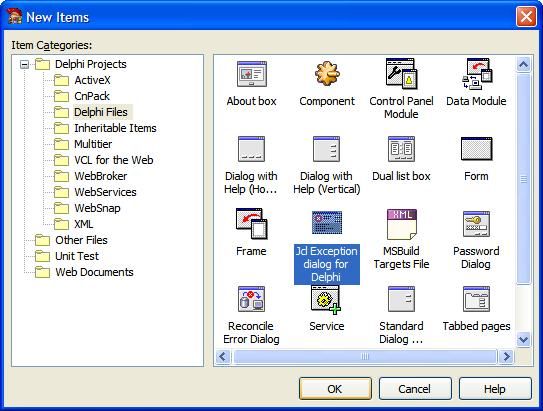Click the vertical scrollbar up arrow
Image resolution: width=543 pixels, height=411 pixels.
pos(524,65)
